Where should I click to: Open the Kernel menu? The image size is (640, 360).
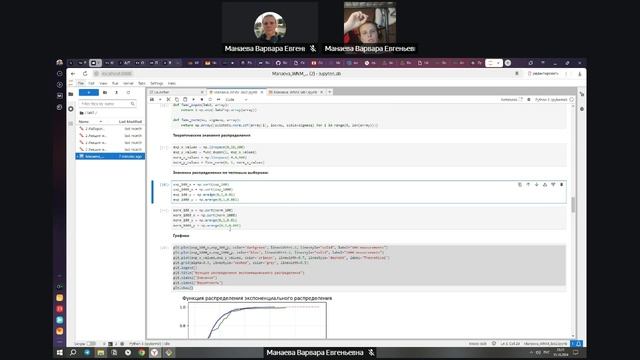click(x=128, y=83)
